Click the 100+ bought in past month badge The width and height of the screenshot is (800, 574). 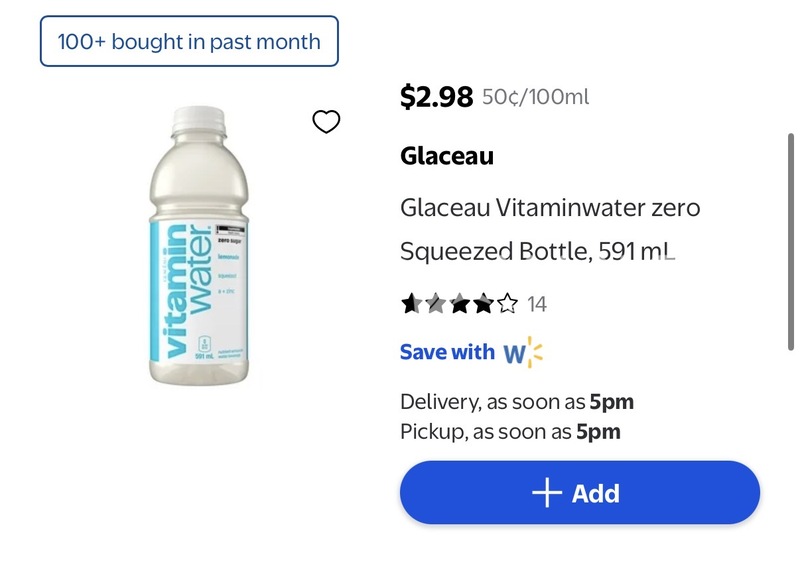(189, 42)
